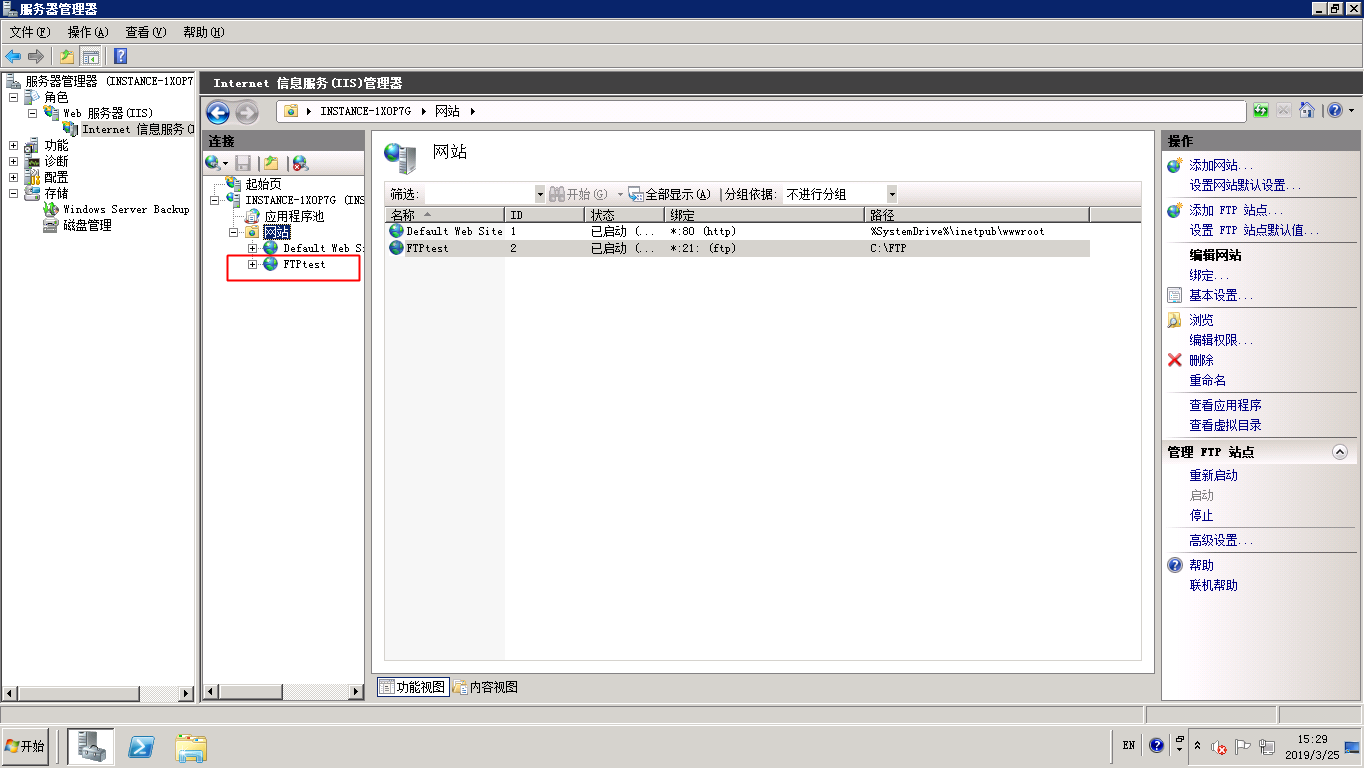Collapse the 角色 node in the server tree
This screenshot has height=768, width=1364.
tap(14, 98)
